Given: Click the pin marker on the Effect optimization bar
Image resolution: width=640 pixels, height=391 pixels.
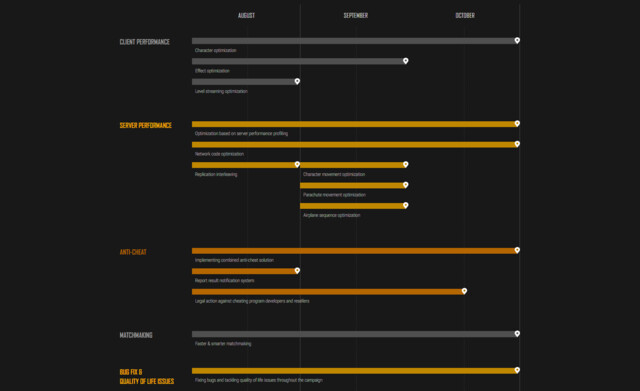Looking at the screenshot, I should pyautogui.click(x=406, y=61).
